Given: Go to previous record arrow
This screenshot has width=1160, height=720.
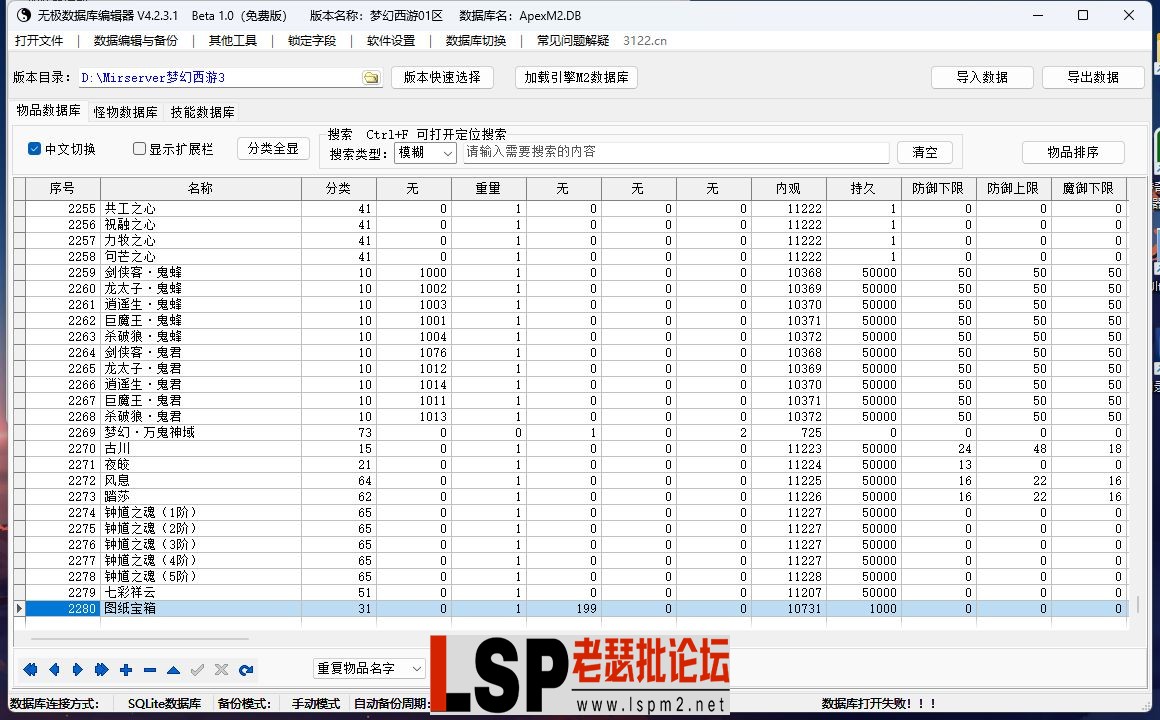Looking at the screenshot, I should click(54, 670).
